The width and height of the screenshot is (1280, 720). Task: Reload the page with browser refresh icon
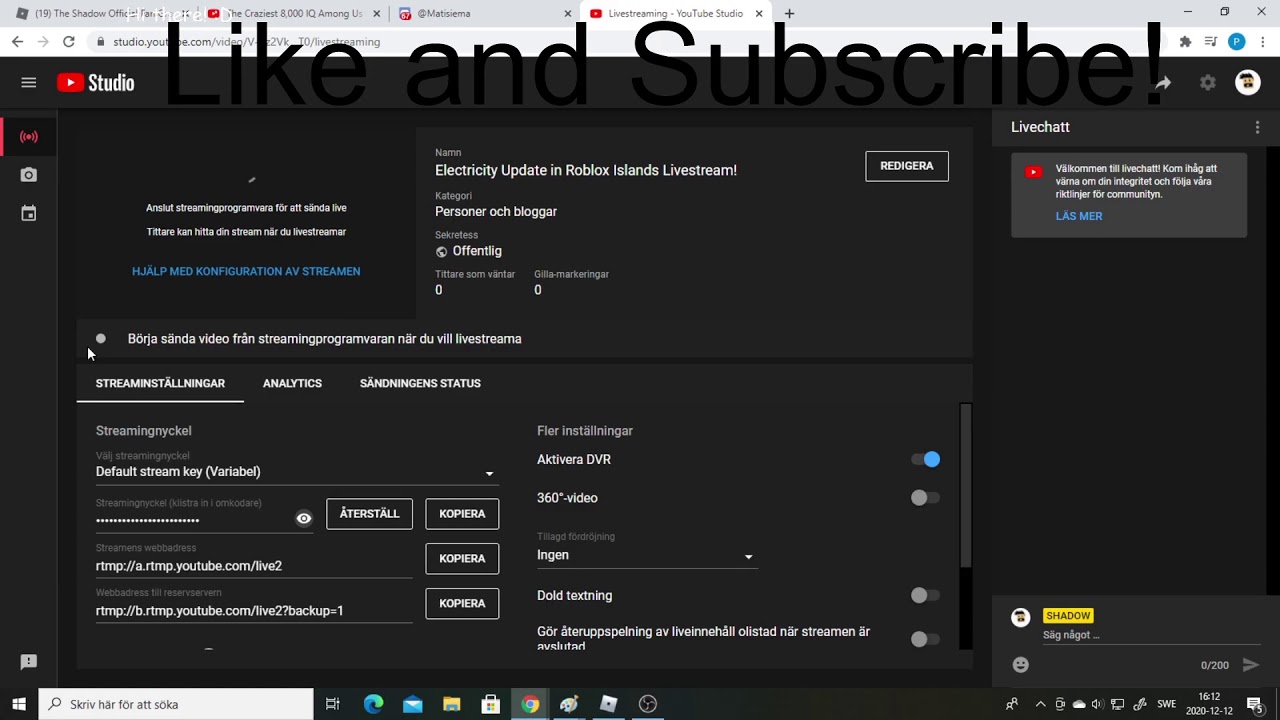click(68, 42)
